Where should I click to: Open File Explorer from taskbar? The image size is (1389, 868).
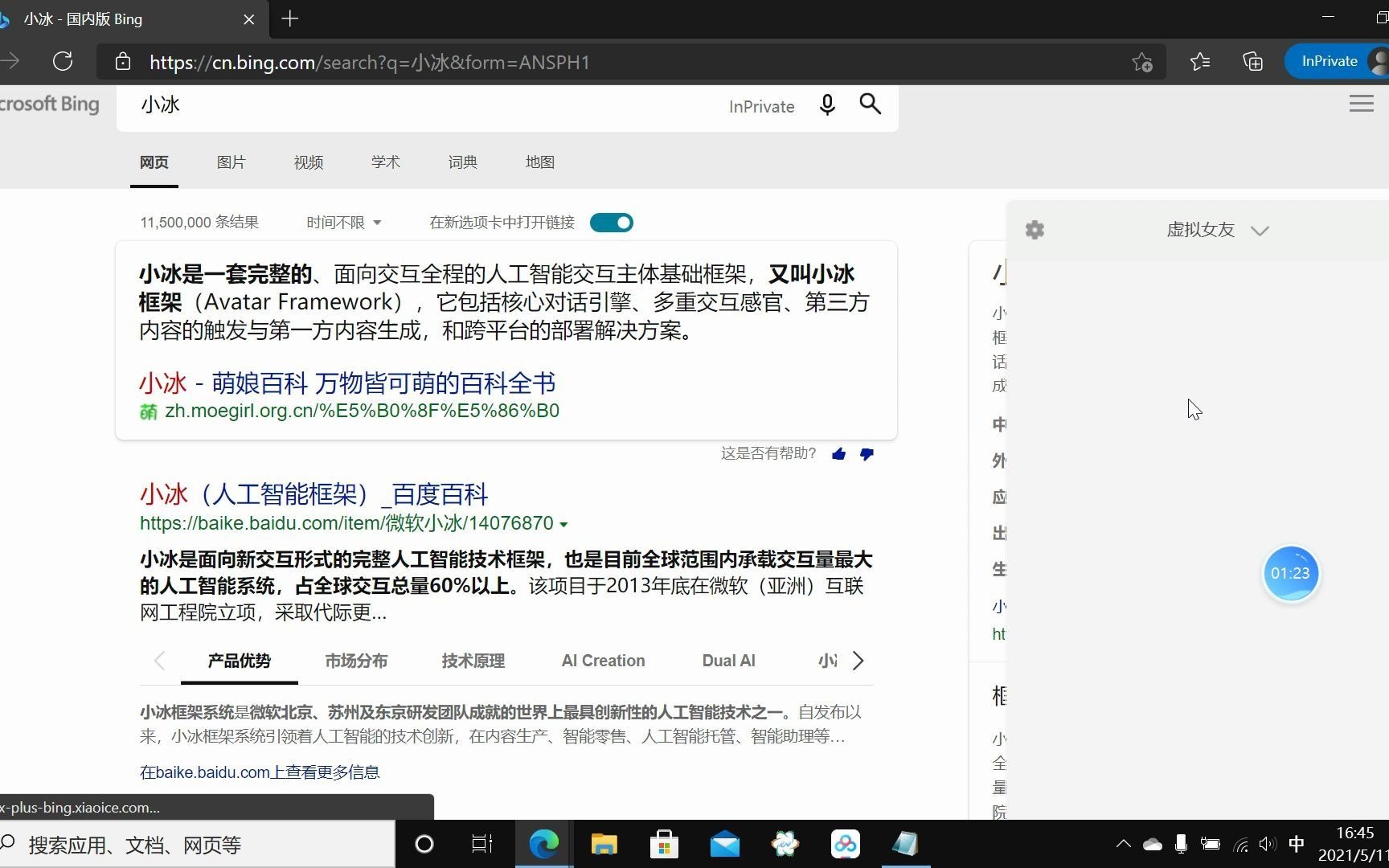tap(604, 844)
